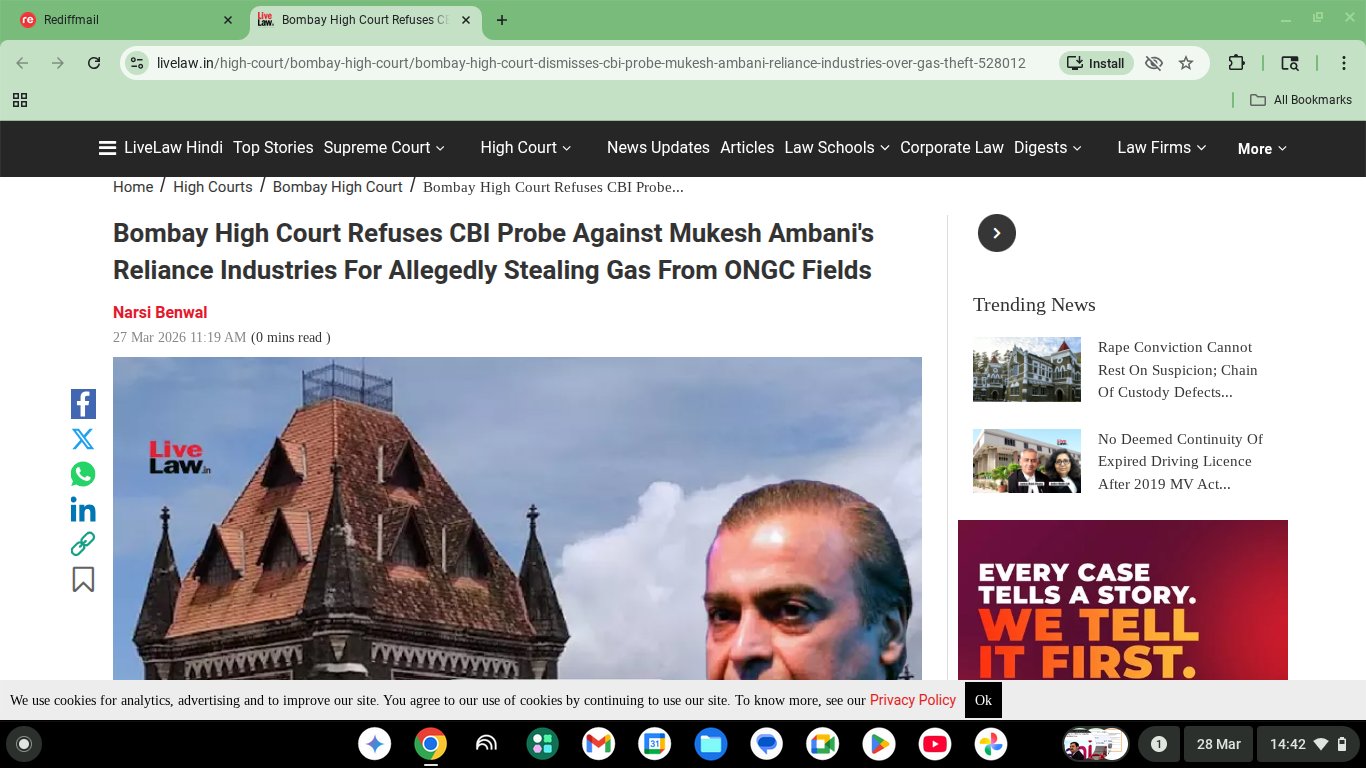Click the article's main court image
The height and width of the screenshot is (768, 1366).
(x=517, y=518)
